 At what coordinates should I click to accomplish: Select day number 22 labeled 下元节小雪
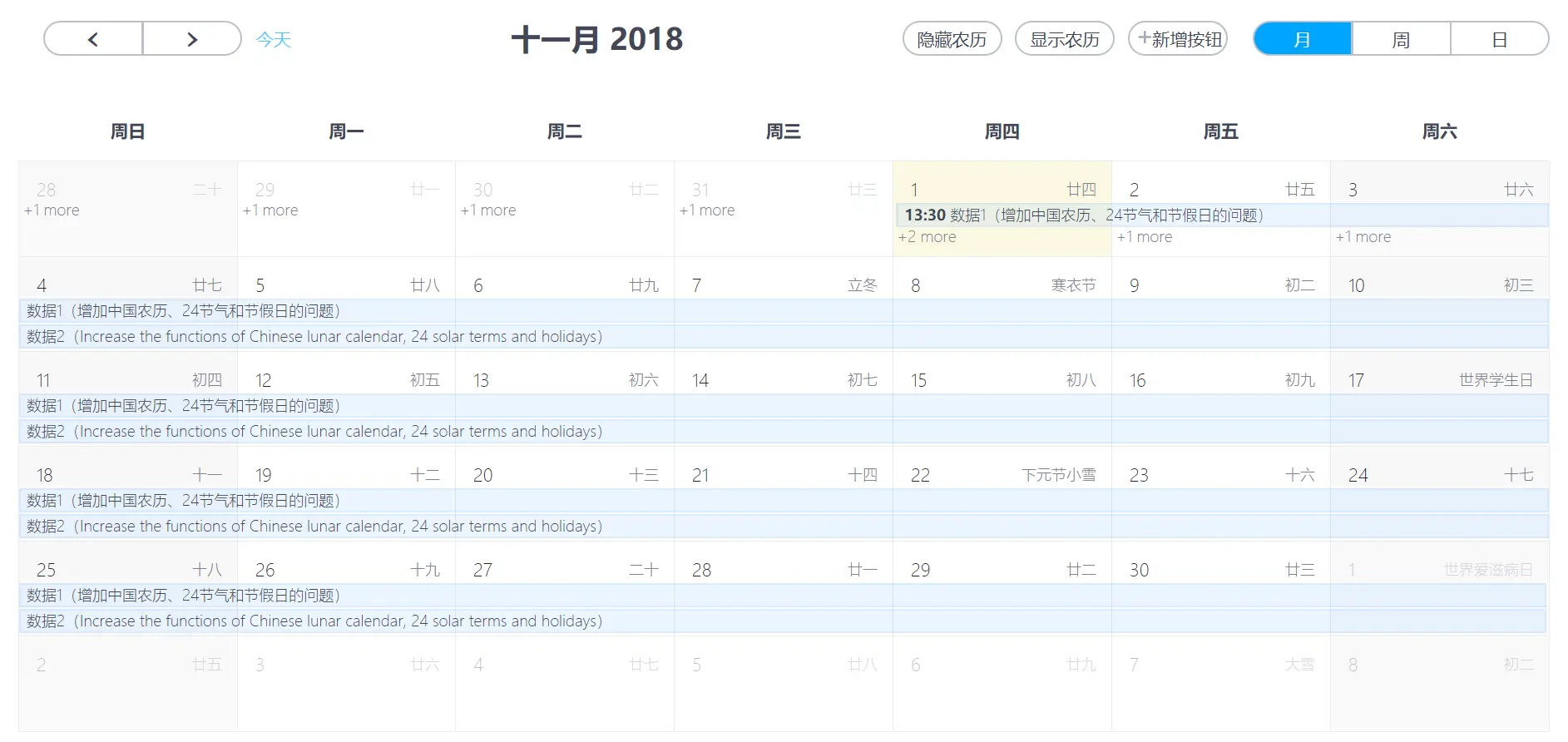tap(920, 476)
